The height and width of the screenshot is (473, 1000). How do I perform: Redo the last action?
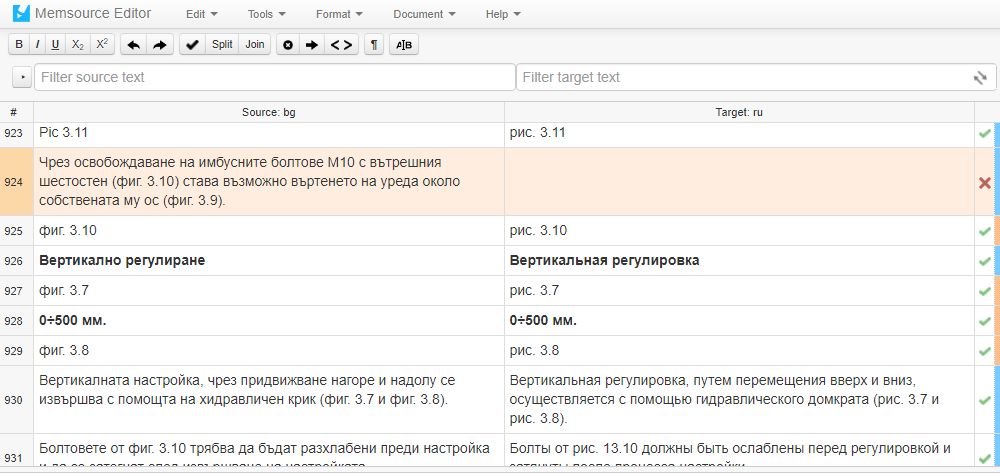[x=159, y=45]
